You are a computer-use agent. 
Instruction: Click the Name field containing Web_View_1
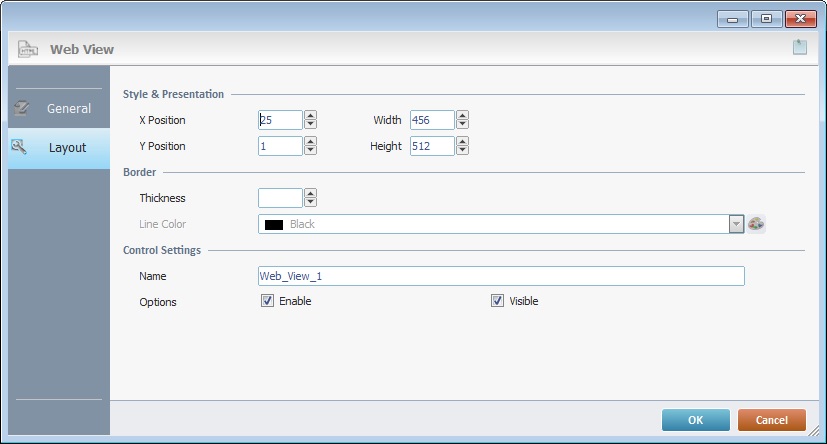(x=500, y=276)
